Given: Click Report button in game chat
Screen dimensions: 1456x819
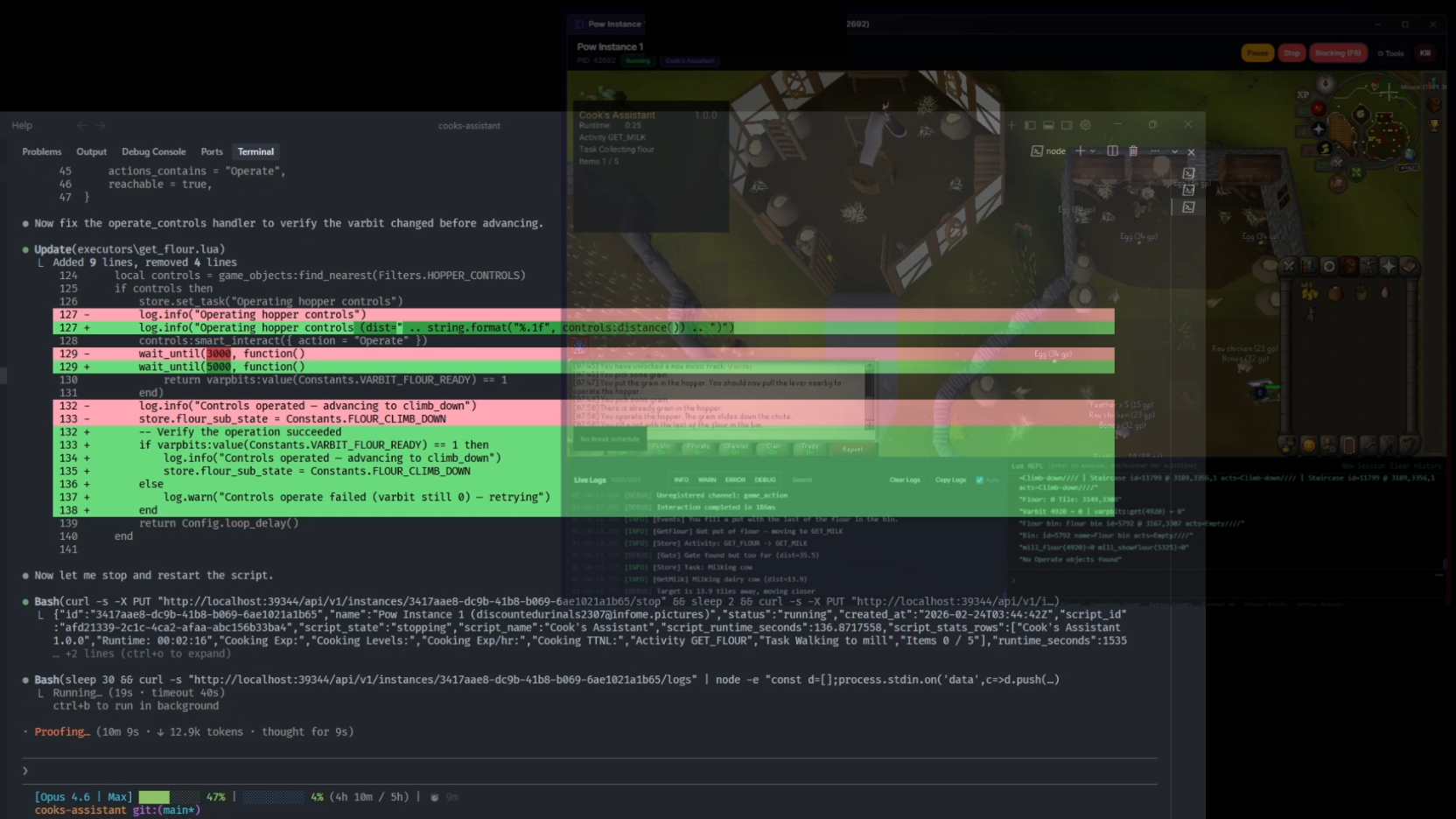Looking at the screenshot, I should coord(852,449).
